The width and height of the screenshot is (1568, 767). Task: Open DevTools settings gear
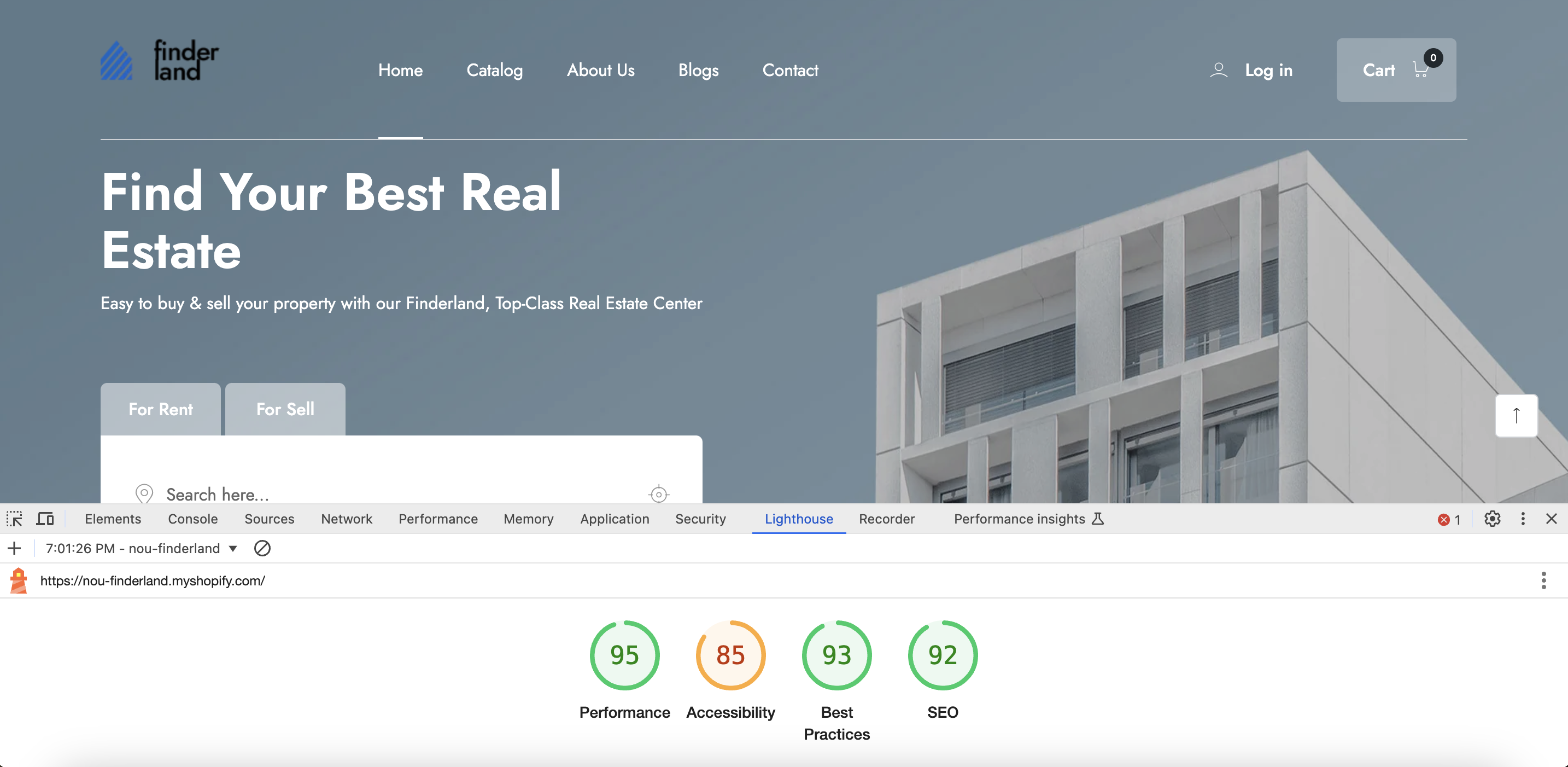[1492, 519]
